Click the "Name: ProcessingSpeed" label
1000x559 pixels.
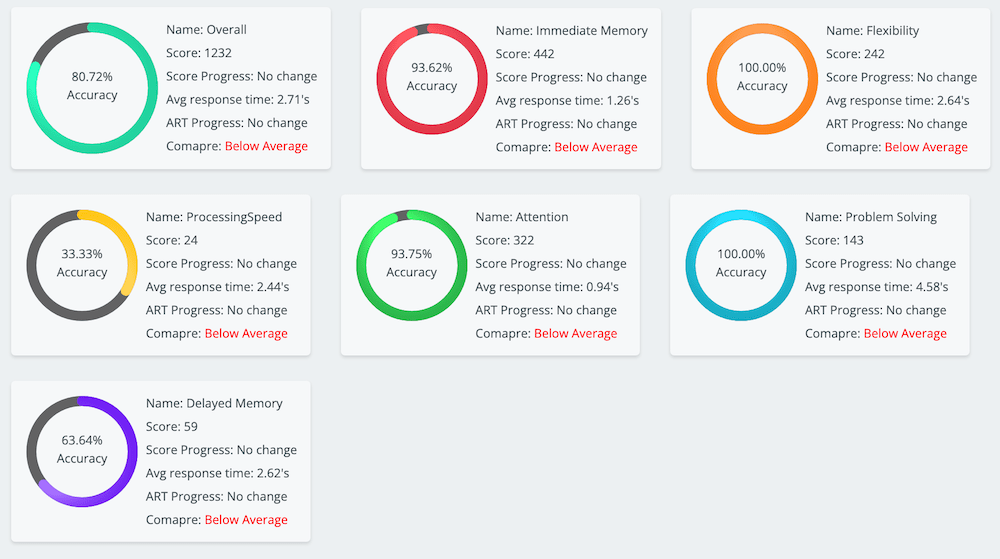[214, 217]
